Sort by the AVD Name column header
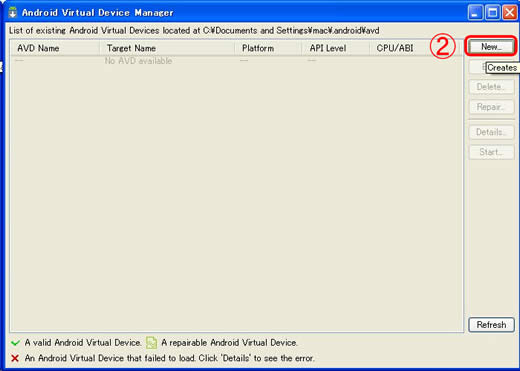This screenshot has height=371, width=520. 55,48
